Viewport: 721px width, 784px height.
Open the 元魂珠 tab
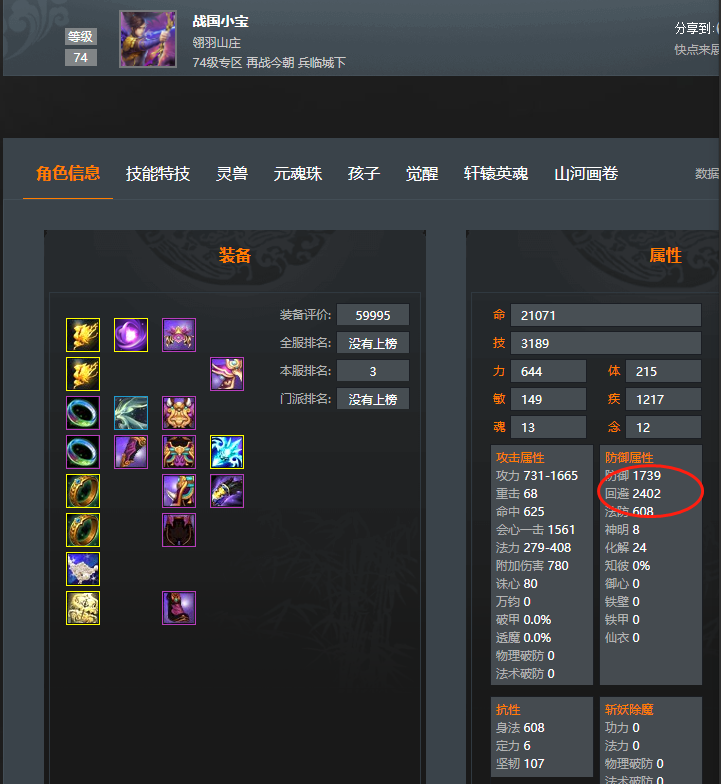click(298, 174)
